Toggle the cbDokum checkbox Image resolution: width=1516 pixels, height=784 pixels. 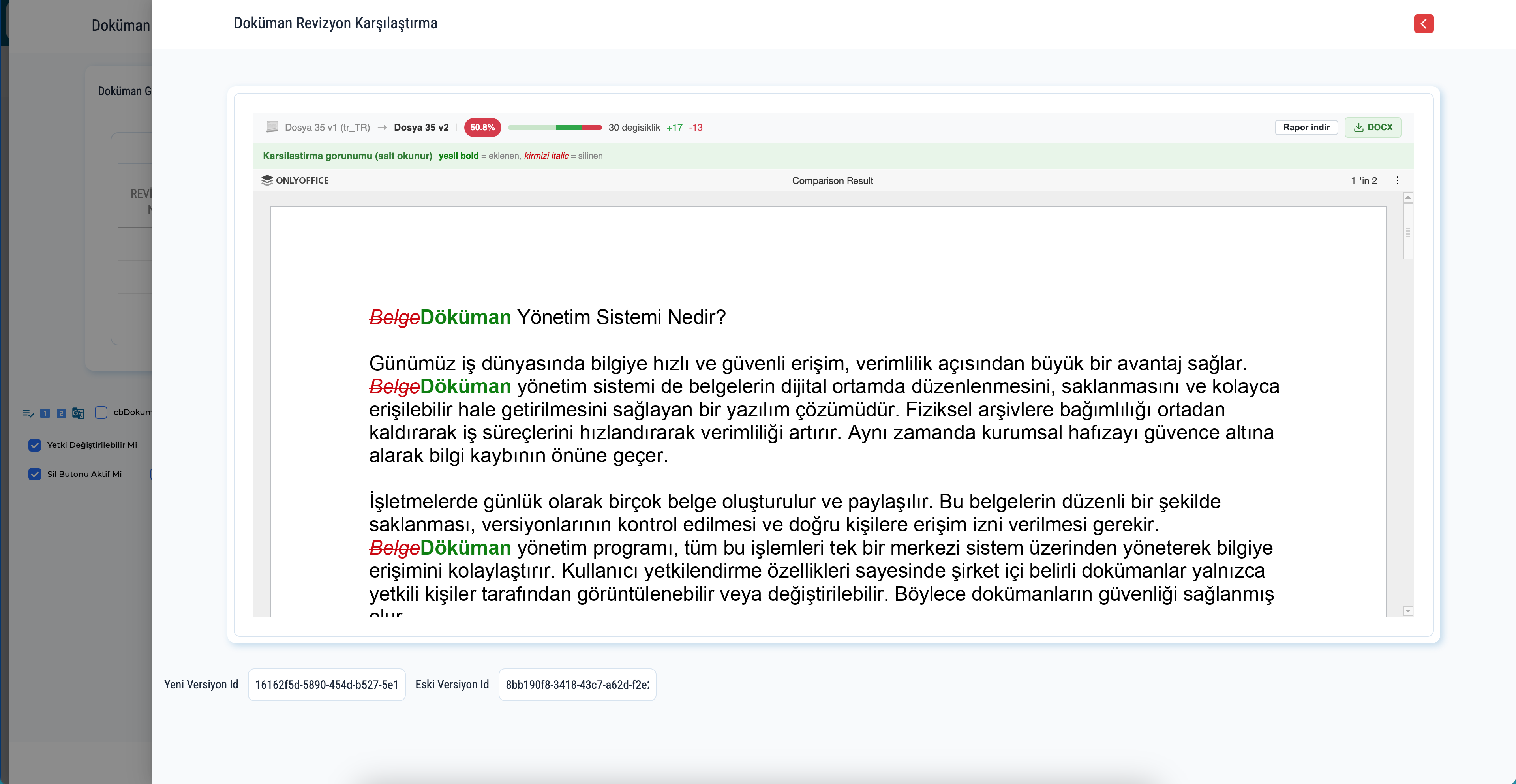(x=101, y=412)
